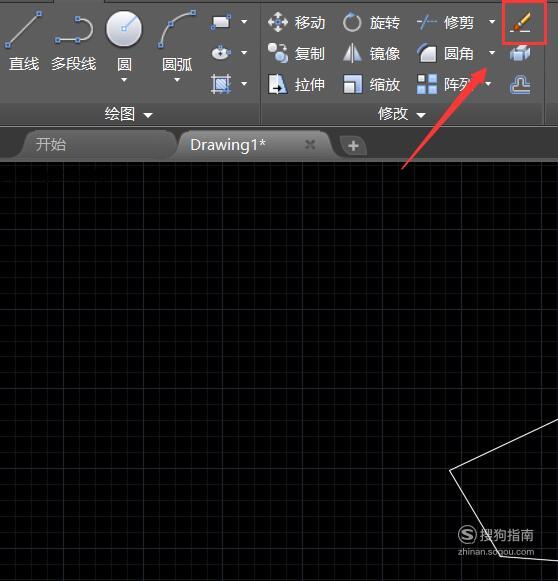Screen dimensions: 558x581
Task: Open the 圆弧 (Arc) options dropdown arrow
Action: point(177,80)
